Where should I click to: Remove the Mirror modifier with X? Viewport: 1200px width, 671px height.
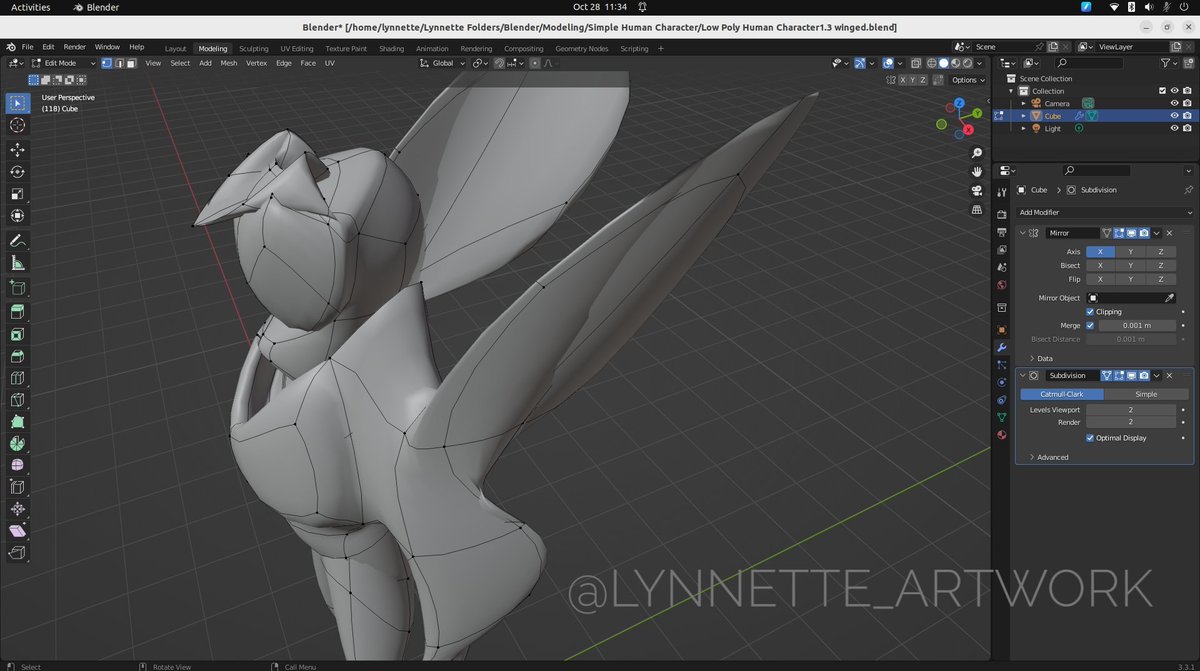1169,233
